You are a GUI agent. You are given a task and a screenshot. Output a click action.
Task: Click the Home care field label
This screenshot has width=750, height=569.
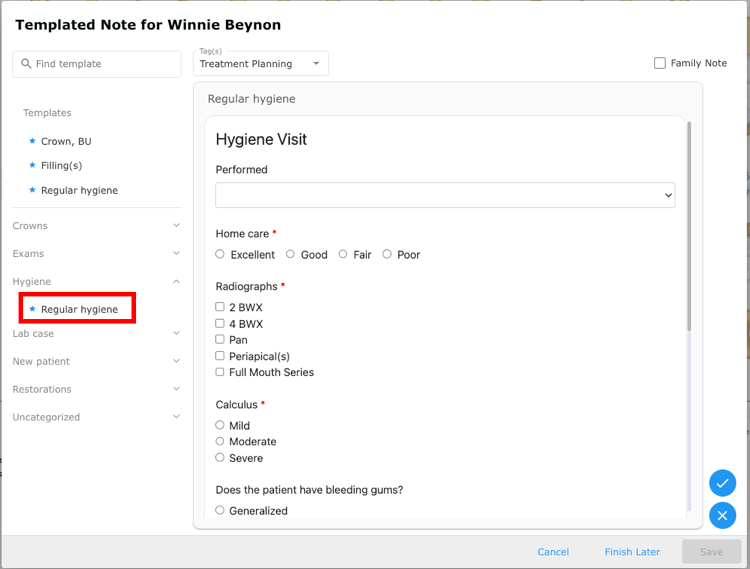[x=242, y=233]
